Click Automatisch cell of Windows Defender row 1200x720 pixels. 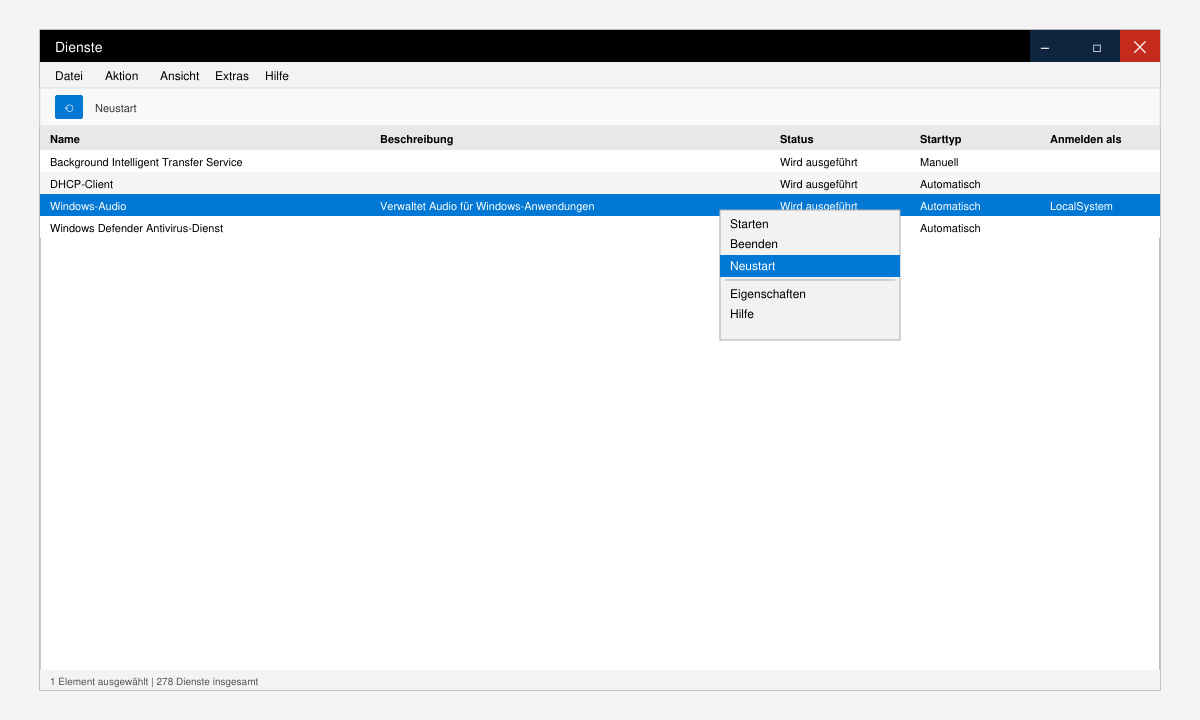coord(950,228)
